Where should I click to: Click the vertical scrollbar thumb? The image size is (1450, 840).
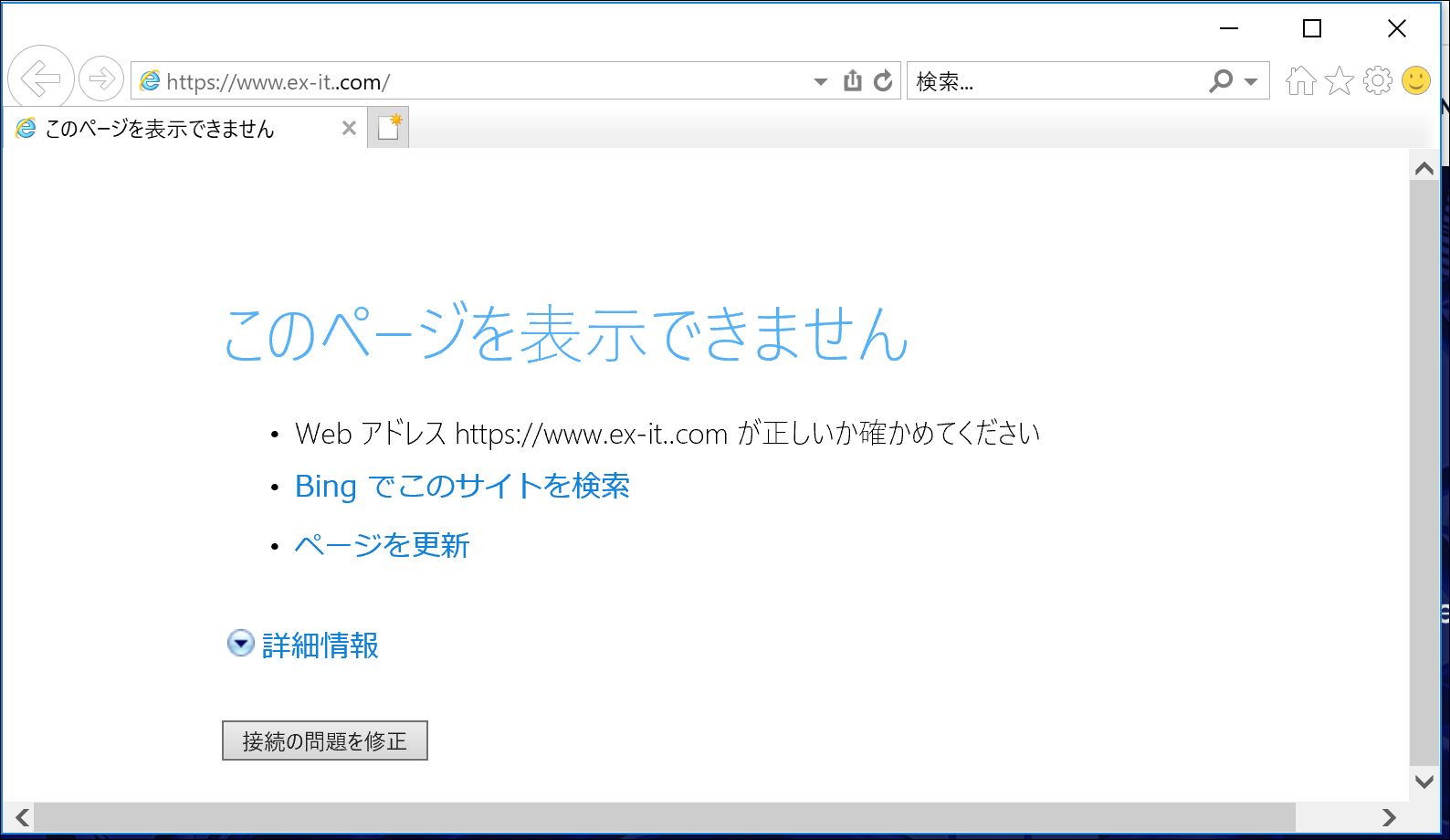1424,473
